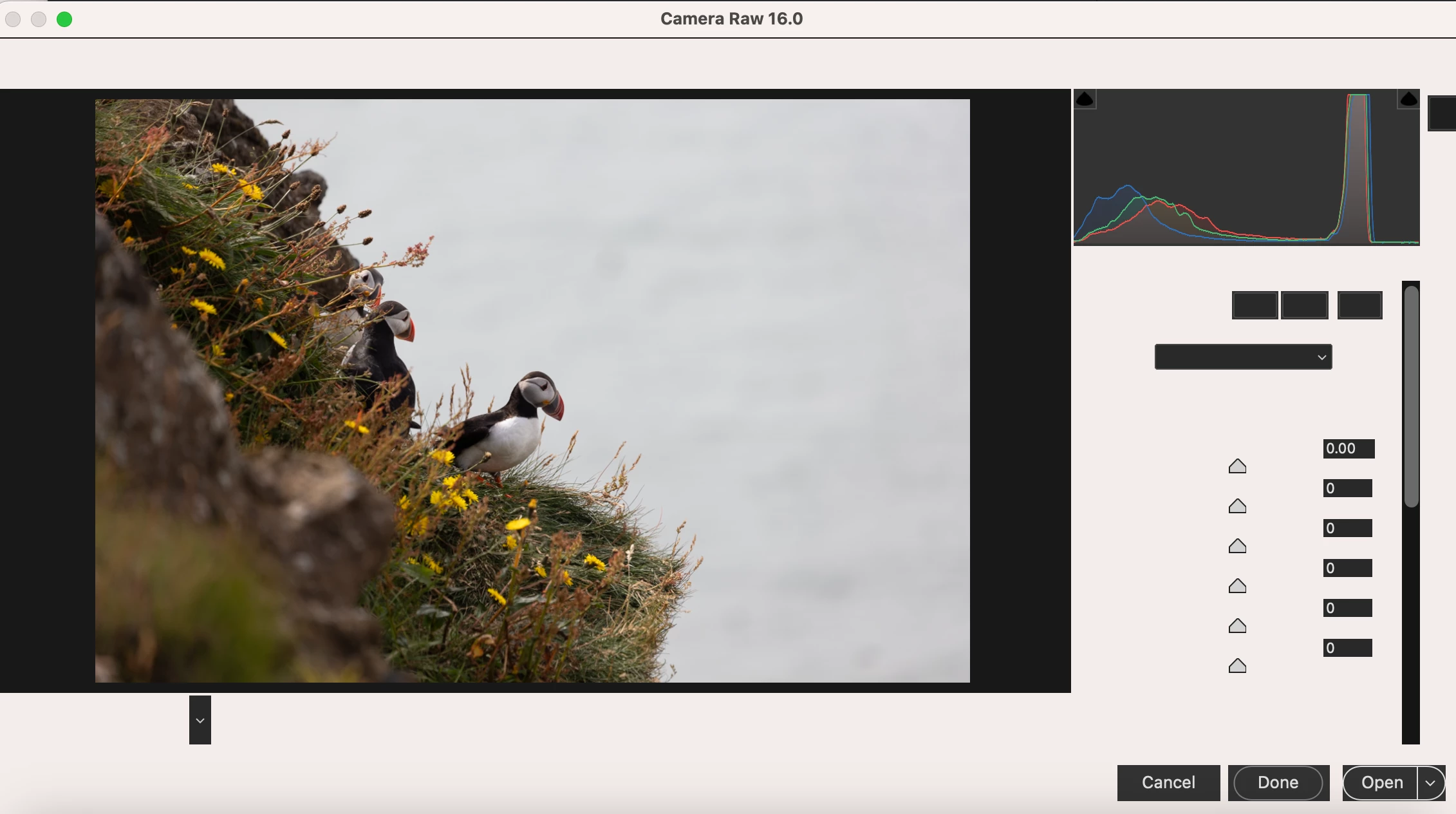Click the second slider handle from top
The height and width of the screenshot is (814, 1456).
point(1237,506)
